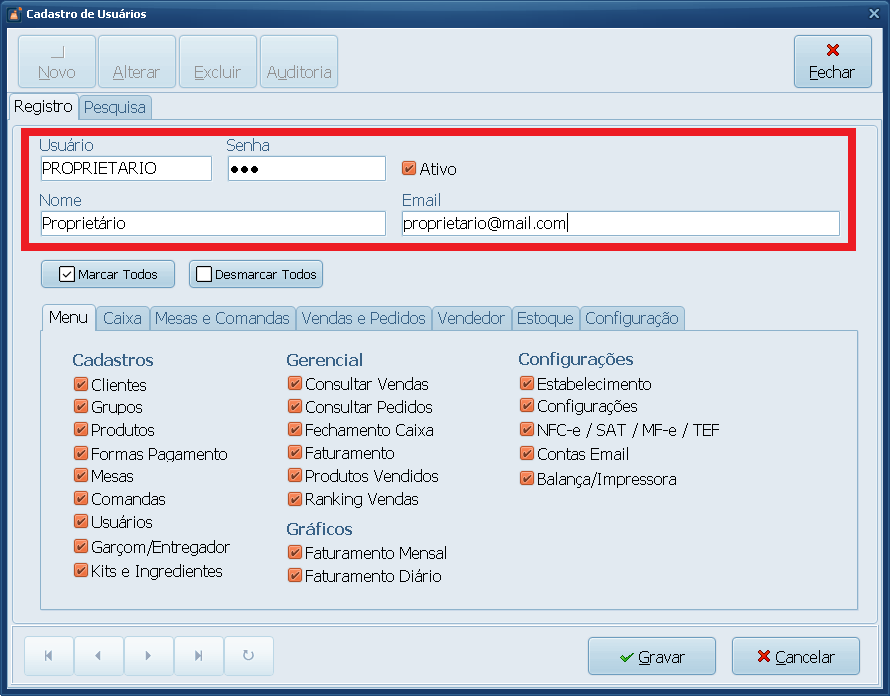Go to first record navigation arrow
The width and height of the screenshot is (890, 696).
pyautogui.click(x=49, y=656)
